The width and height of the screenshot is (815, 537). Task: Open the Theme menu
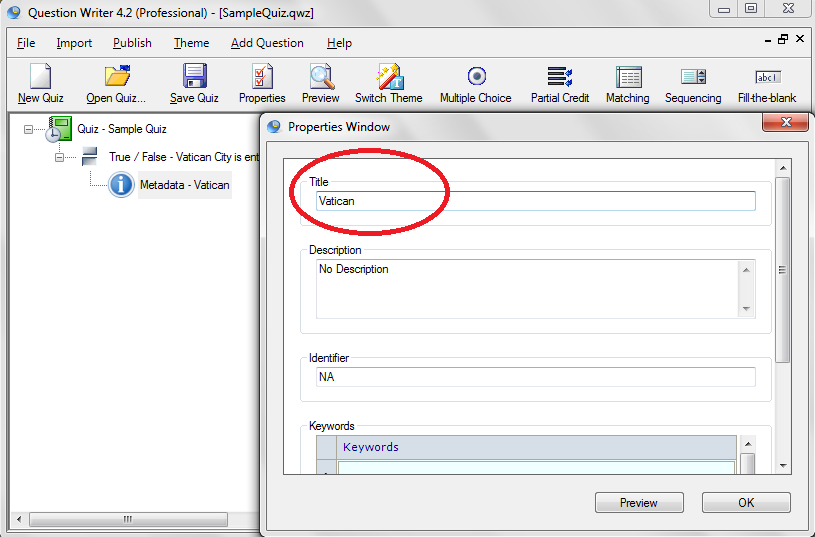(x=191, y=43)
